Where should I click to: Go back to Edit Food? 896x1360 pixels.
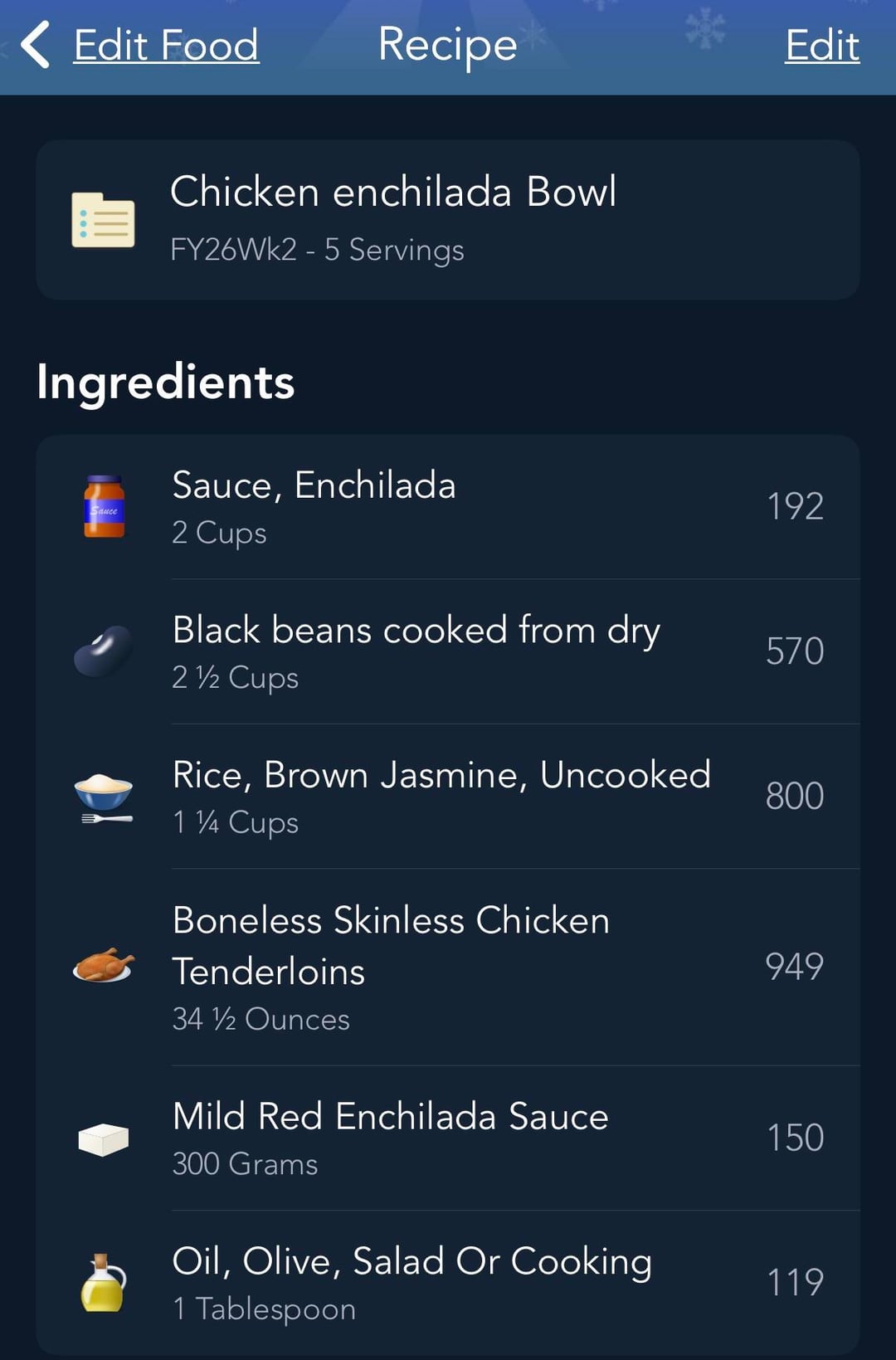click(x=166, y=45)
